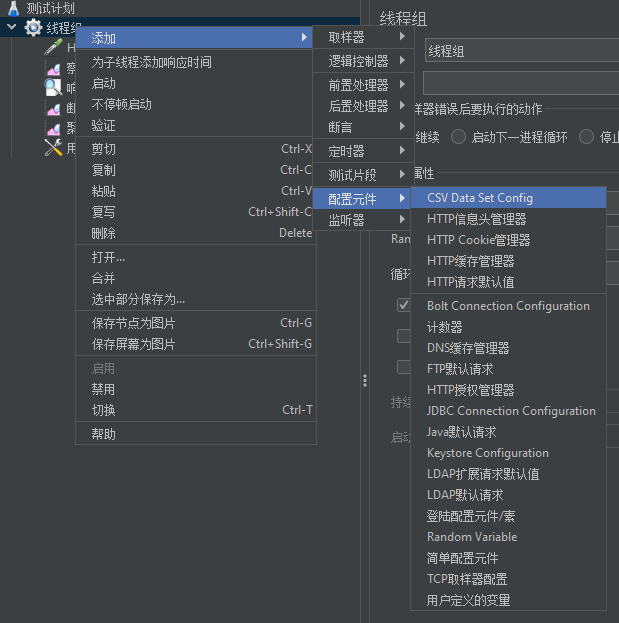The width and height of the screenshot is (619, 623).
Task: Add JDBC Connection Configuration
Action: pos(508,411)
